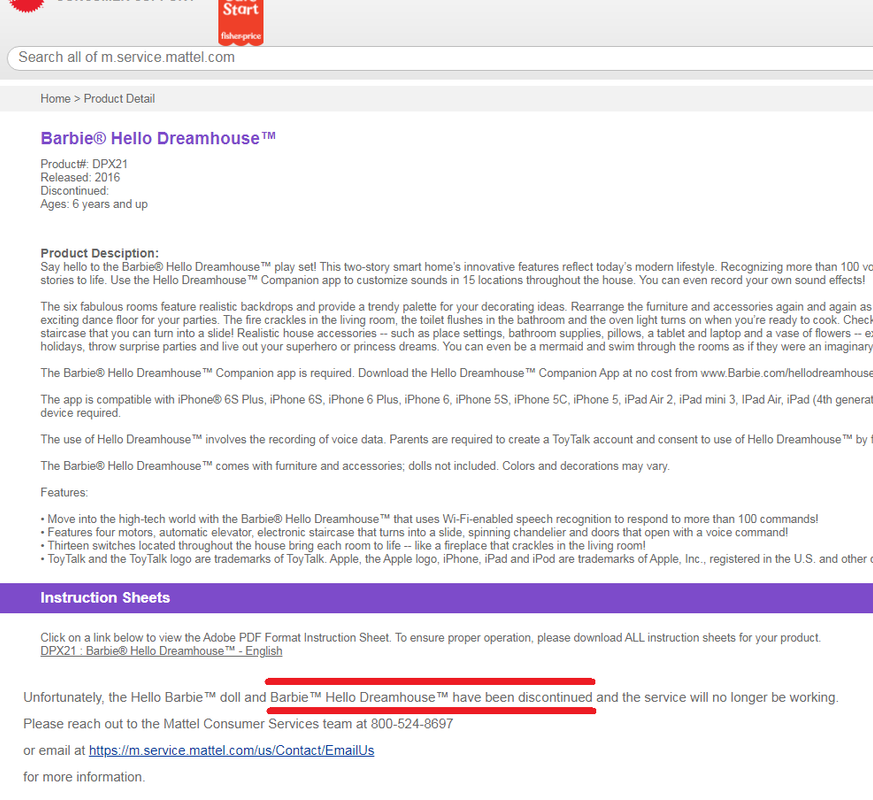Screen dimensions: 873x800
Task: Click the 'recording of voice data' paragraph
Action: [457, 439]
